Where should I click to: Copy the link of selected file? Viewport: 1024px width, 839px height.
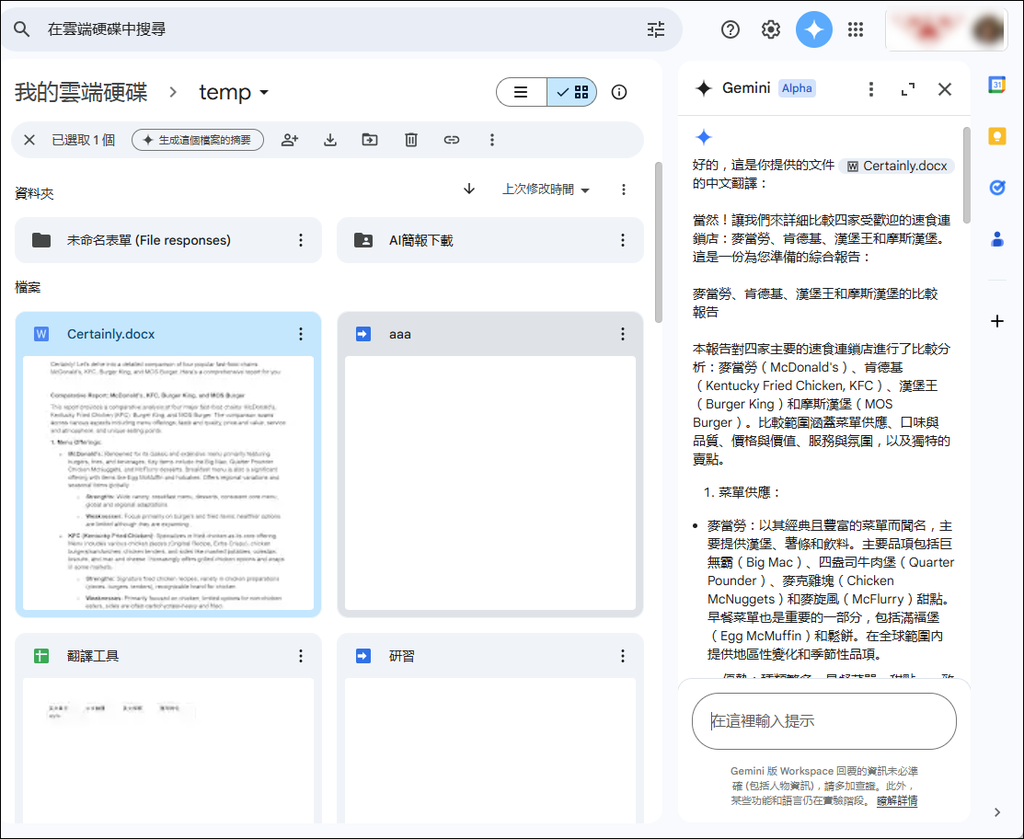coord(451,140)
